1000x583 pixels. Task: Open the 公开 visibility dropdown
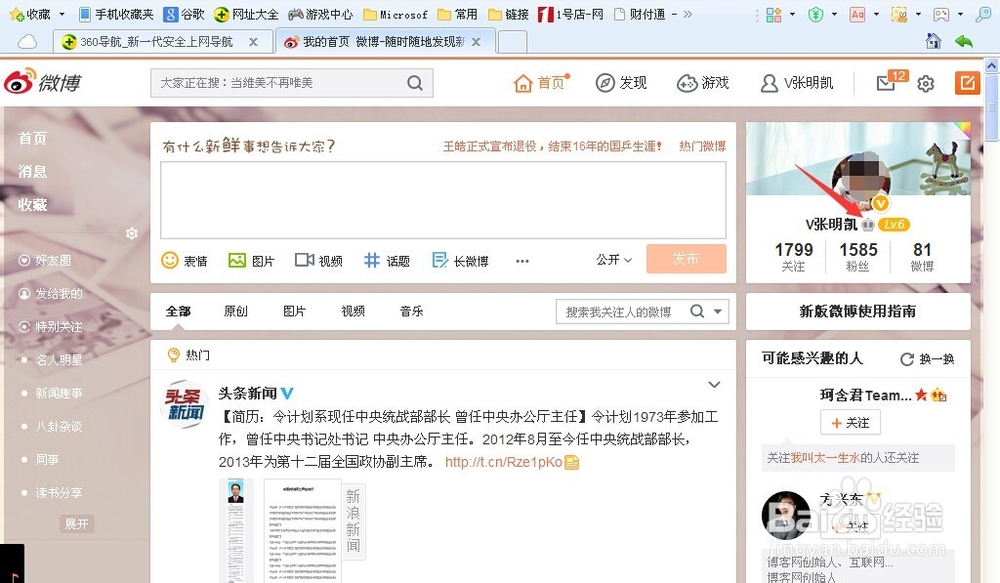coord(611,258)
